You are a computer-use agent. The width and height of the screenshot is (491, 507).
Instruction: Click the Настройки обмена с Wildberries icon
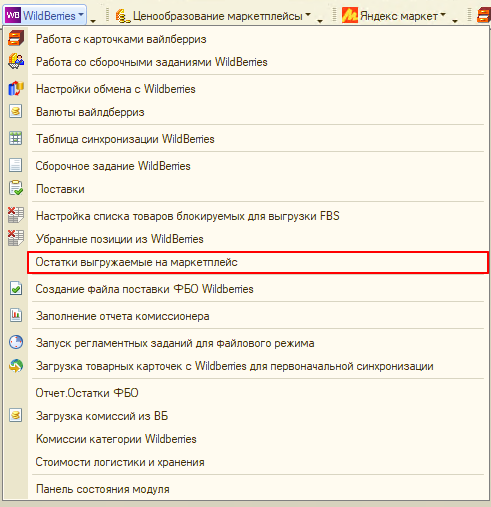point(16,89)
